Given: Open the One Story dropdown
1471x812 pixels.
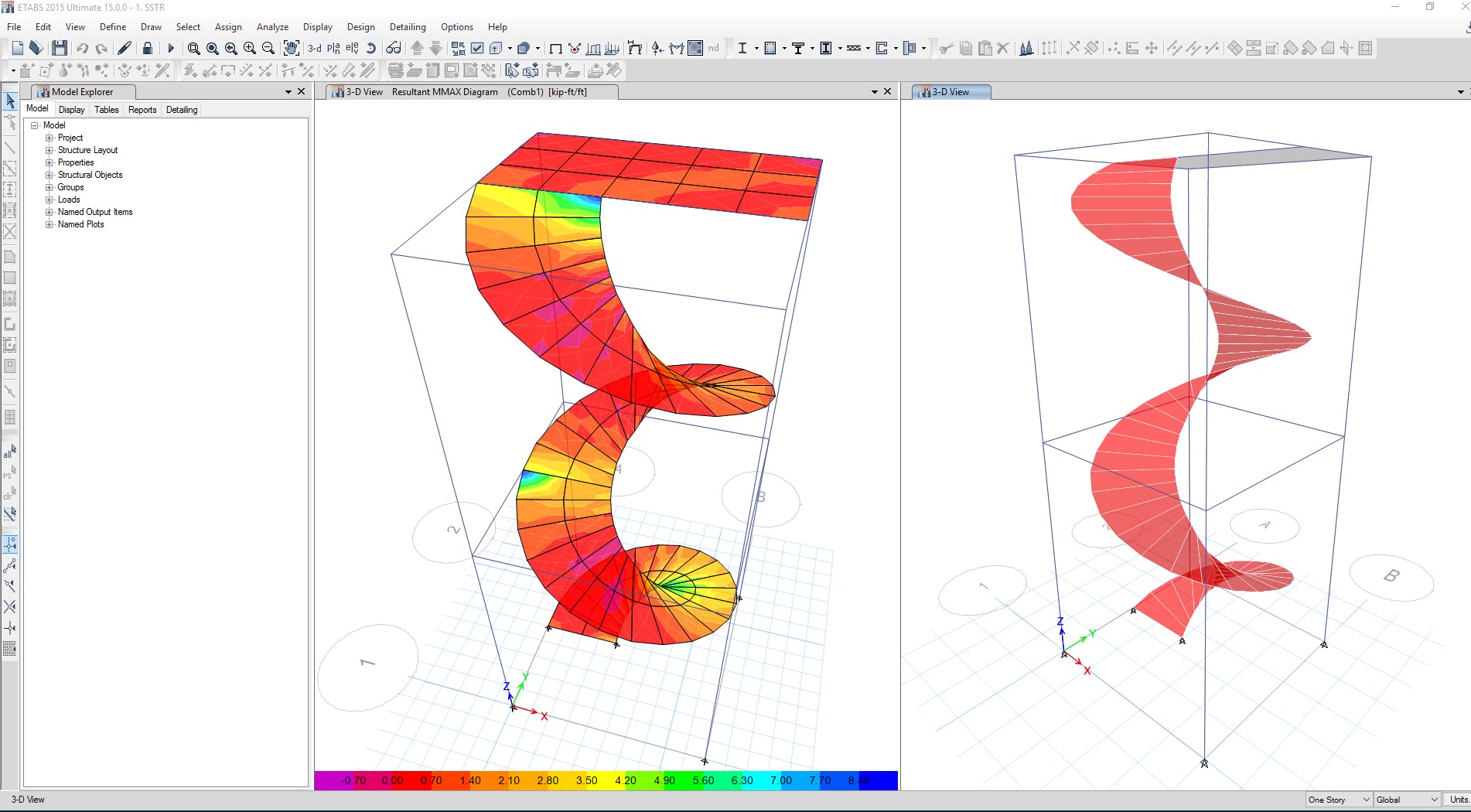Looking at the screenshot, I should [1338, 800].
